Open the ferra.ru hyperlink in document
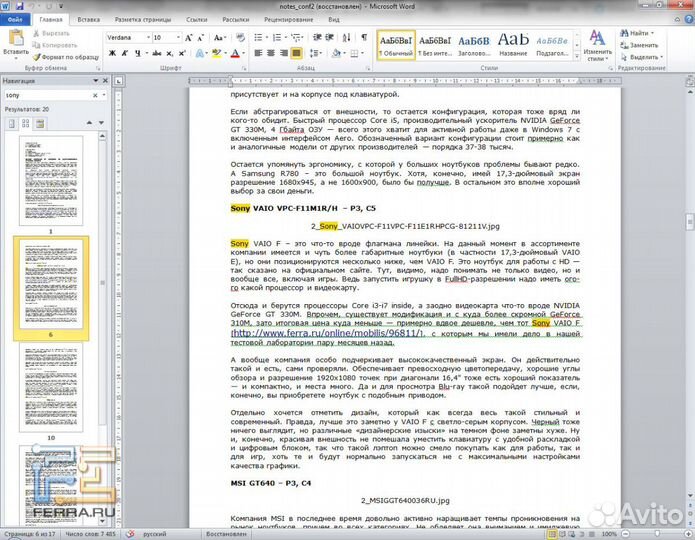 click(327, 333)
